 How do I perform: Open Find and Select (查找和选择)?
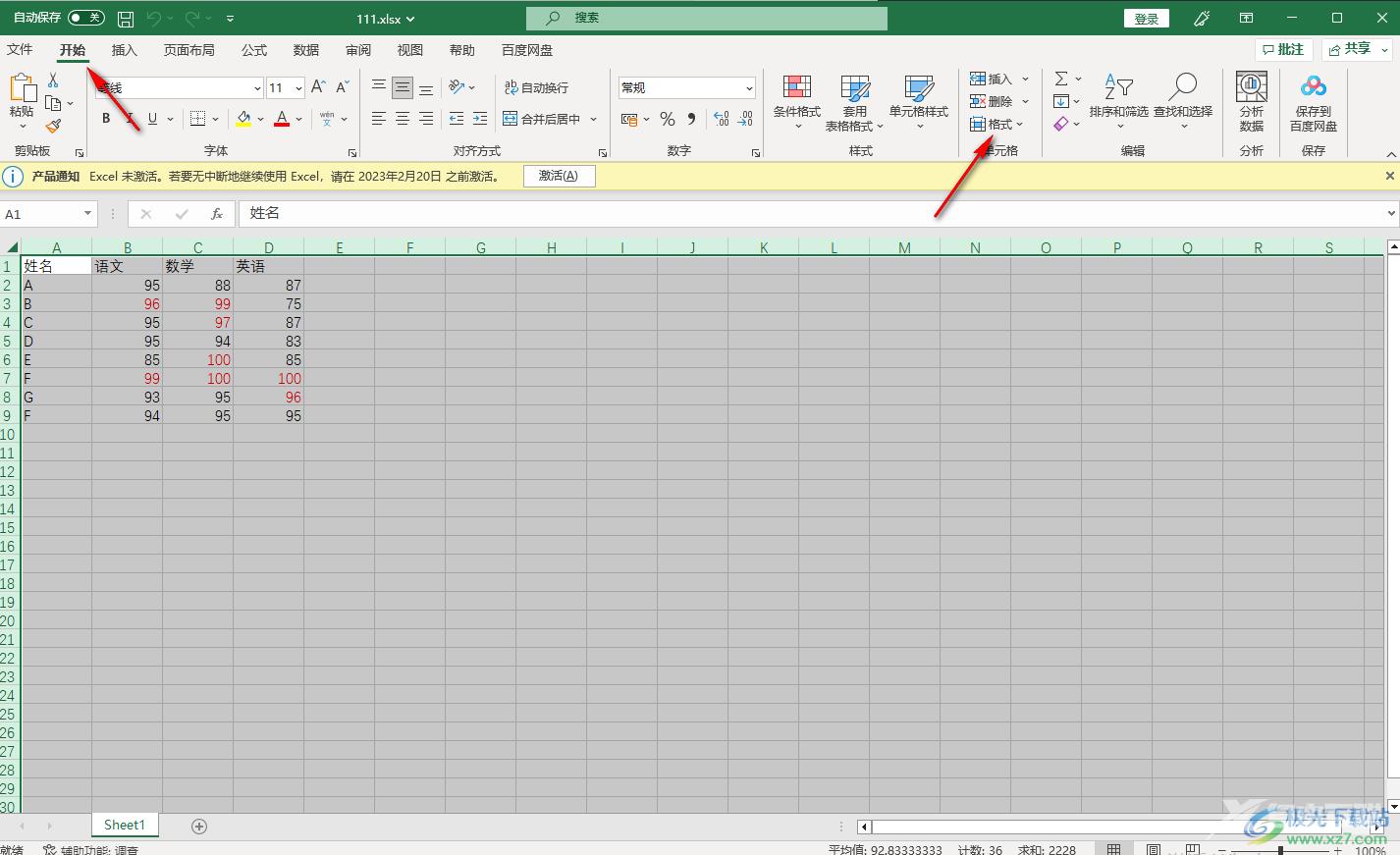click(x=1183, y=101)
